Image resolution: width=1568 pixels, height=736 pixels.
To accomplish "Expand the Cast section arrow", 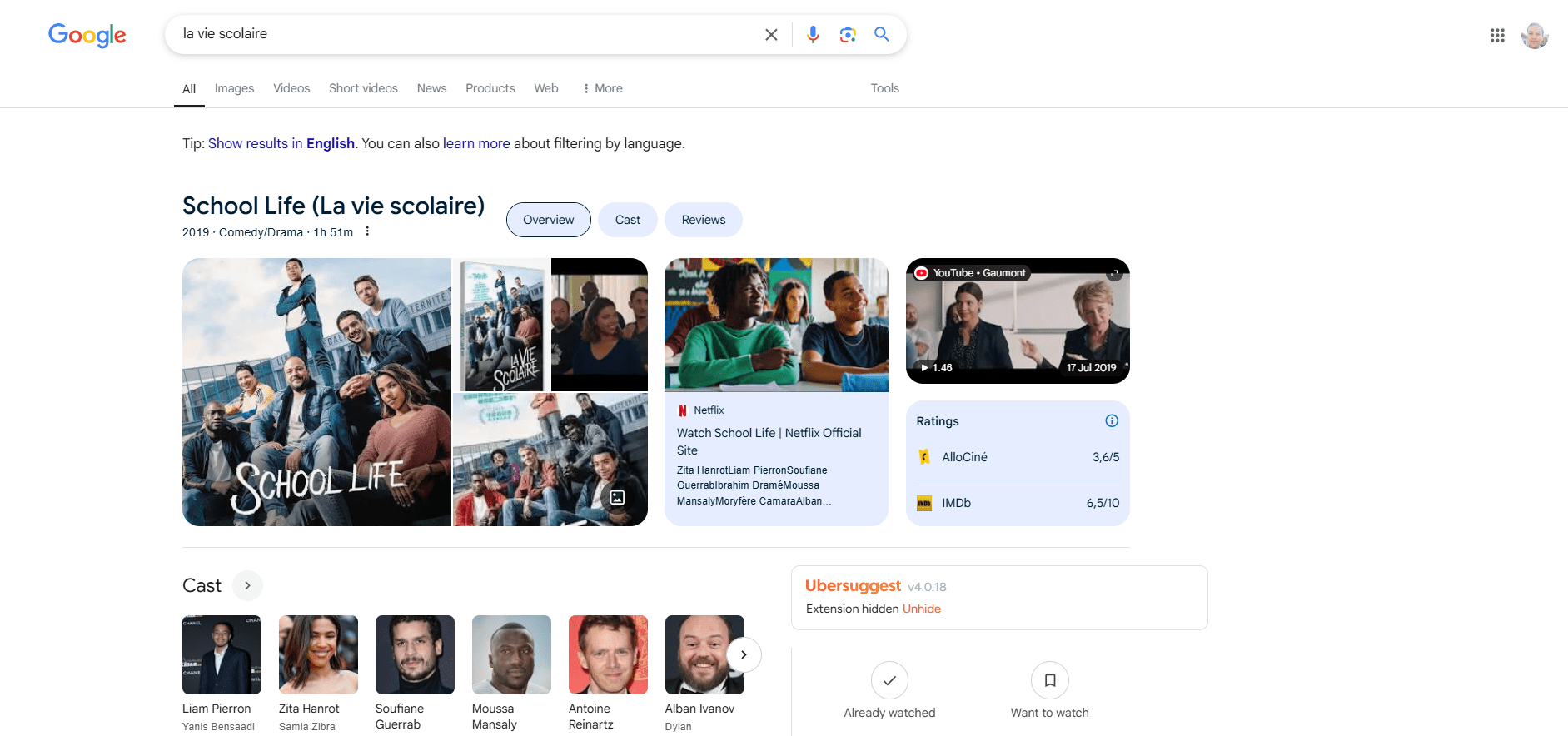I will pos(247,586).
